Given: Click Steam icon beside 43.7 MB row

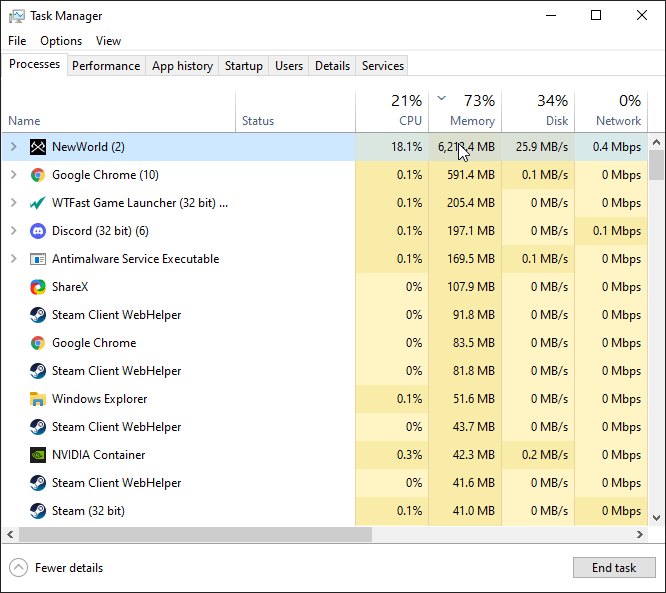Looking at the screenshot, I should 38,427.
